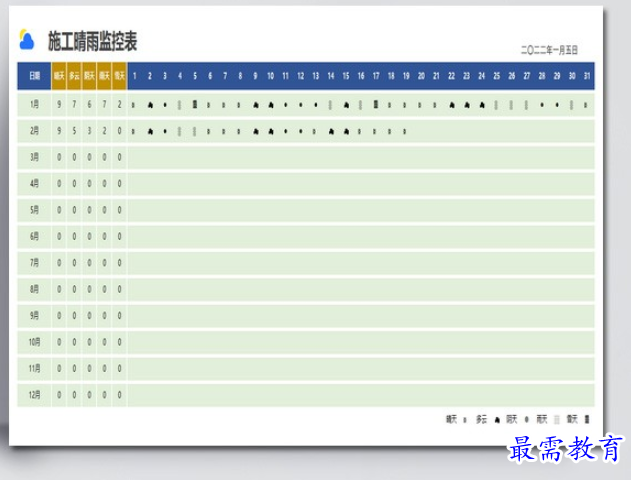Click the legend sunny symbol after 晴天
Image resolution: width=631 pixels, height=480 pixels.
point(465,420)
